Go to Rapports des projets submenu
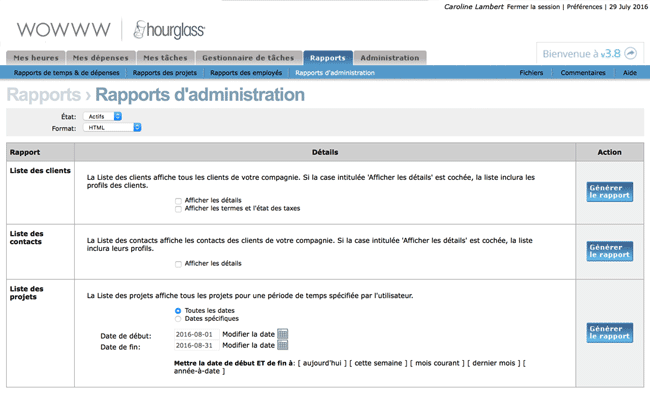This screenshot has width=650, height=393. pos(165,73)
